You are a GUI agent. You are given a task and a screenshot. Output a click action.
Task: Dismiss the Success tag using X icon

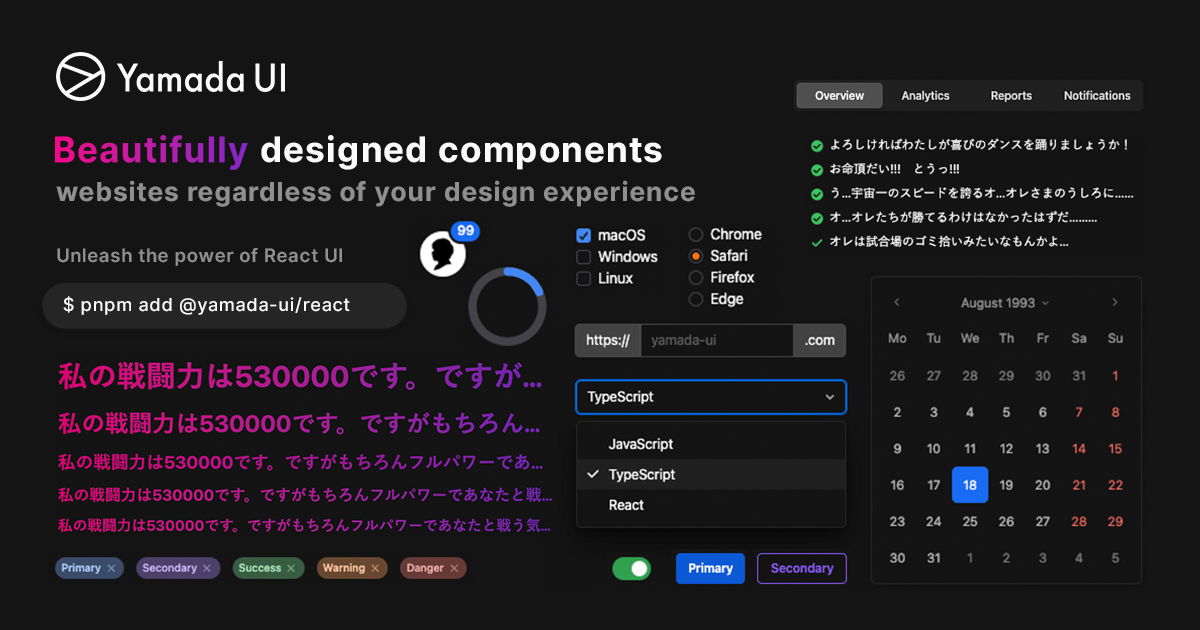[291, 569]
